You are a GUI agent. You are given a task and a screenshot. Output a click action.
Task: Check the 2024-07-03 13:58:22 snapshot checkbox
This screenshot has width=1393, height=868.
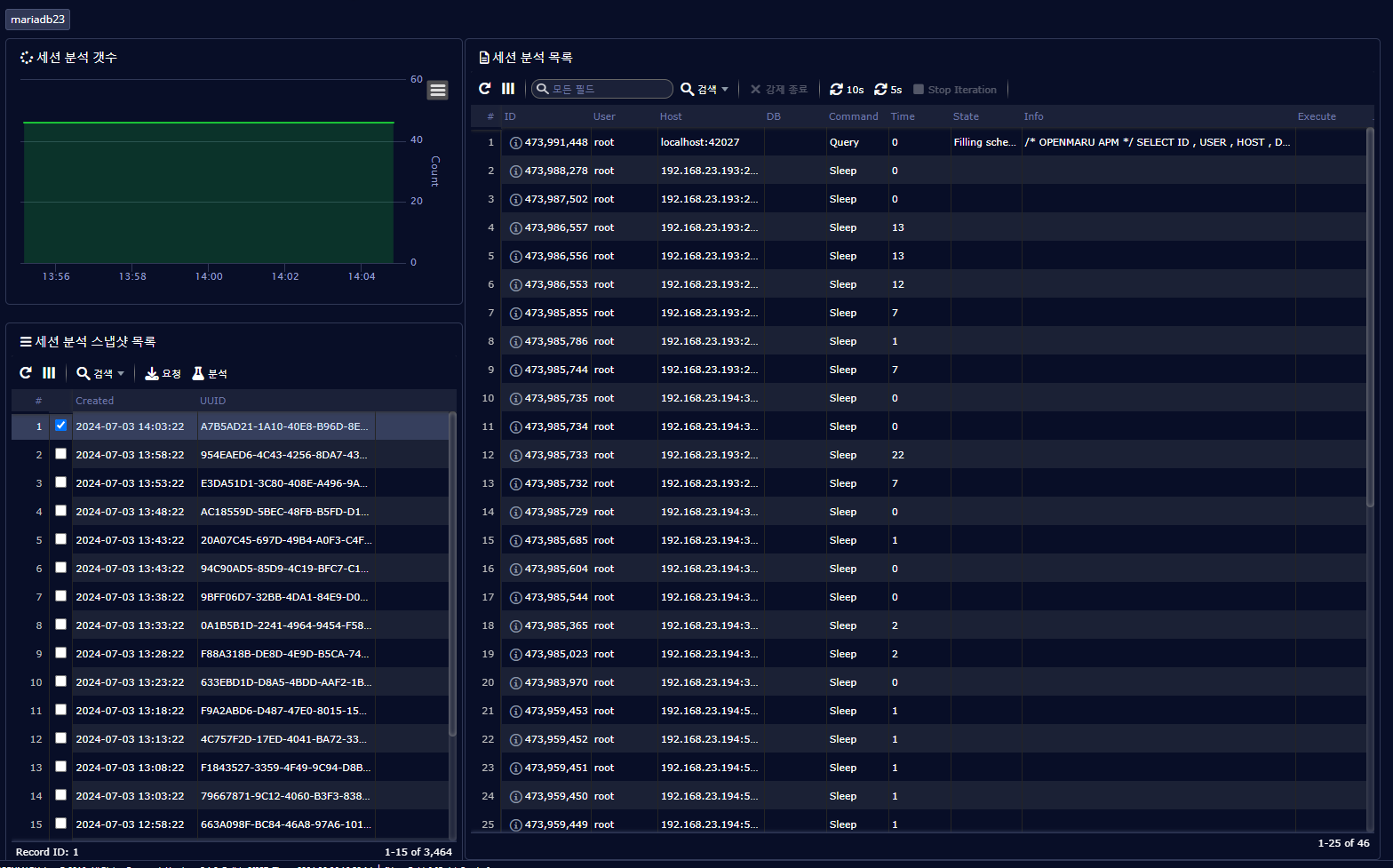click(x=60, y=454)
